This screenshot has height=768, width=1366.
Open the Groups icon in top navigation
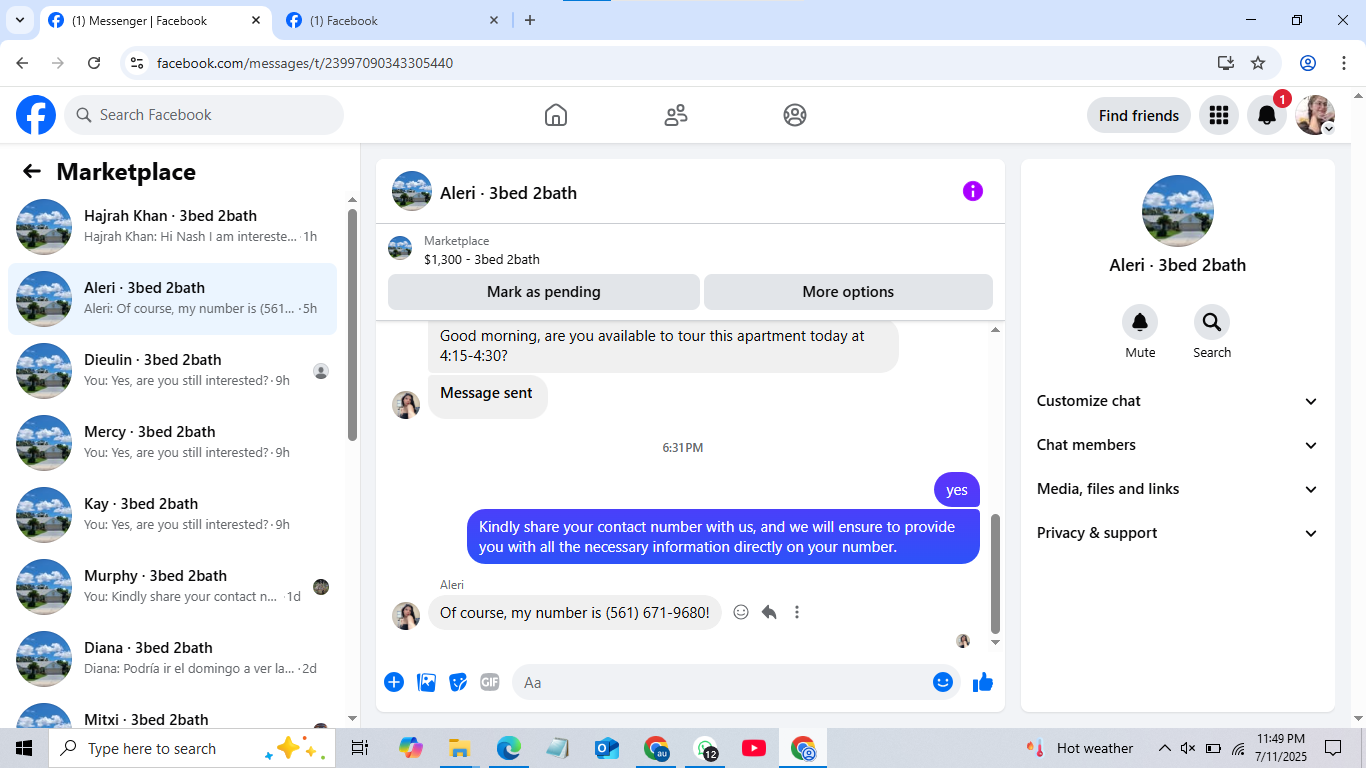point(795,115)
